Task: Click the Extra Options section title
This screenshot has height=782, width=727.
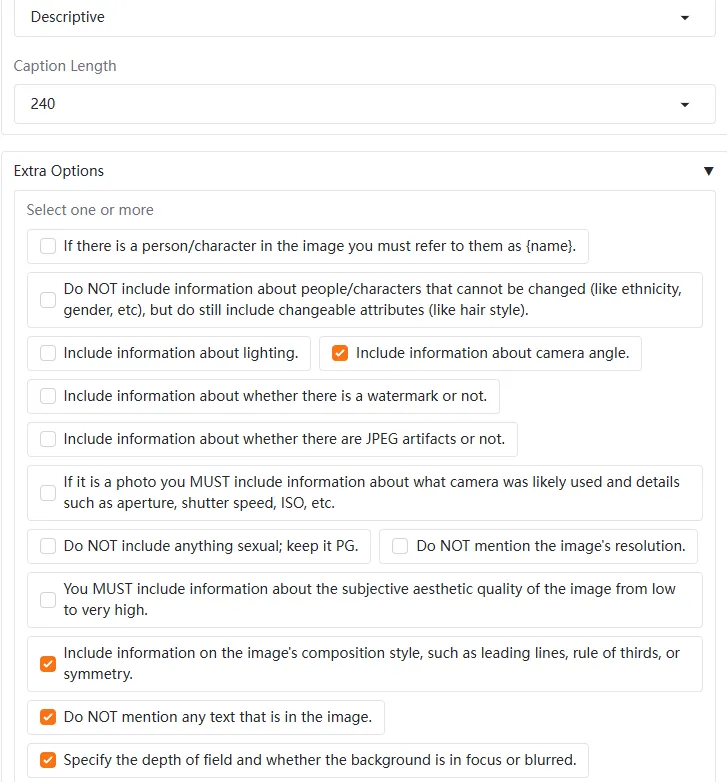Action: 59,171
